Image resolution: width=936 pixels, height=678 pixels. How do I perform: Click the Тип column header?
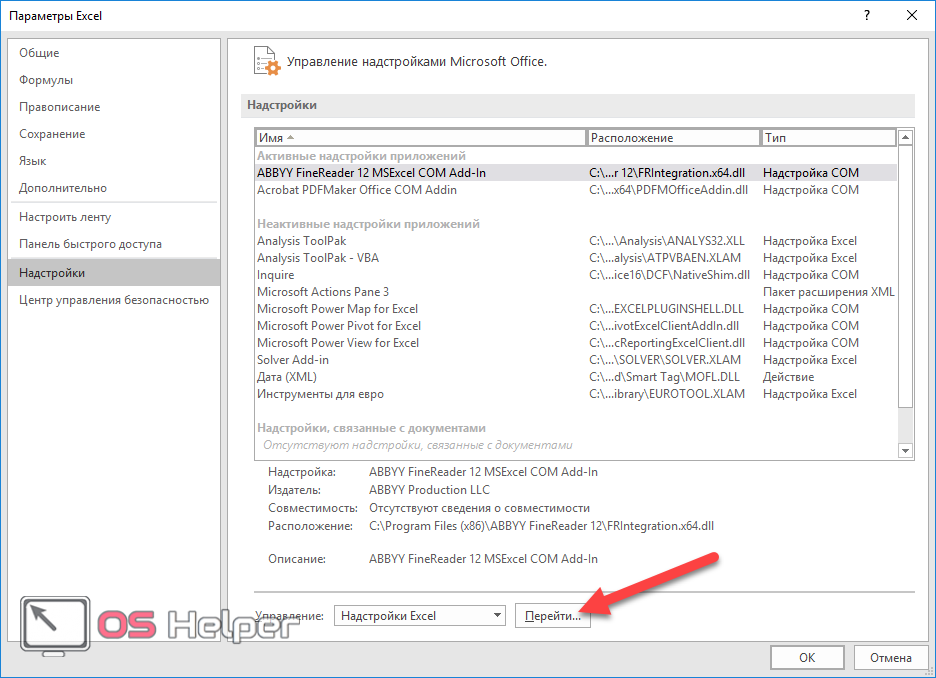[x=828, y=138]
